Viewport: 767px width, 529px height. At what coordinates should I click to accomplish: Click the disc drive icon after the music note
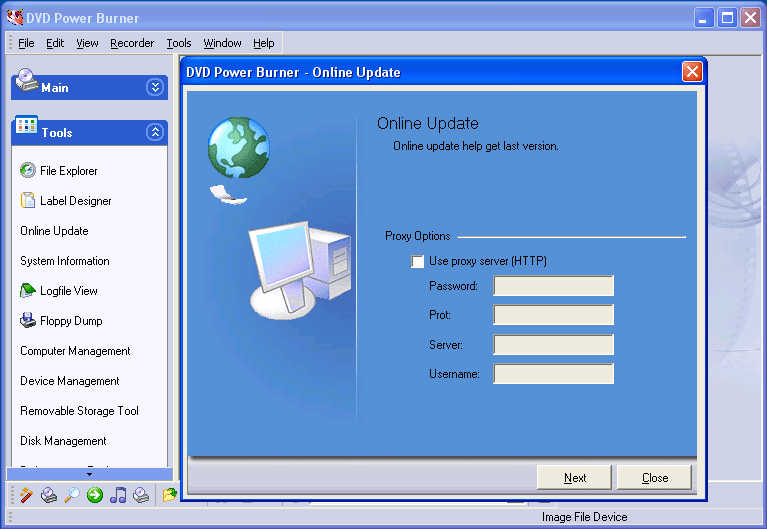coord(141,495)
